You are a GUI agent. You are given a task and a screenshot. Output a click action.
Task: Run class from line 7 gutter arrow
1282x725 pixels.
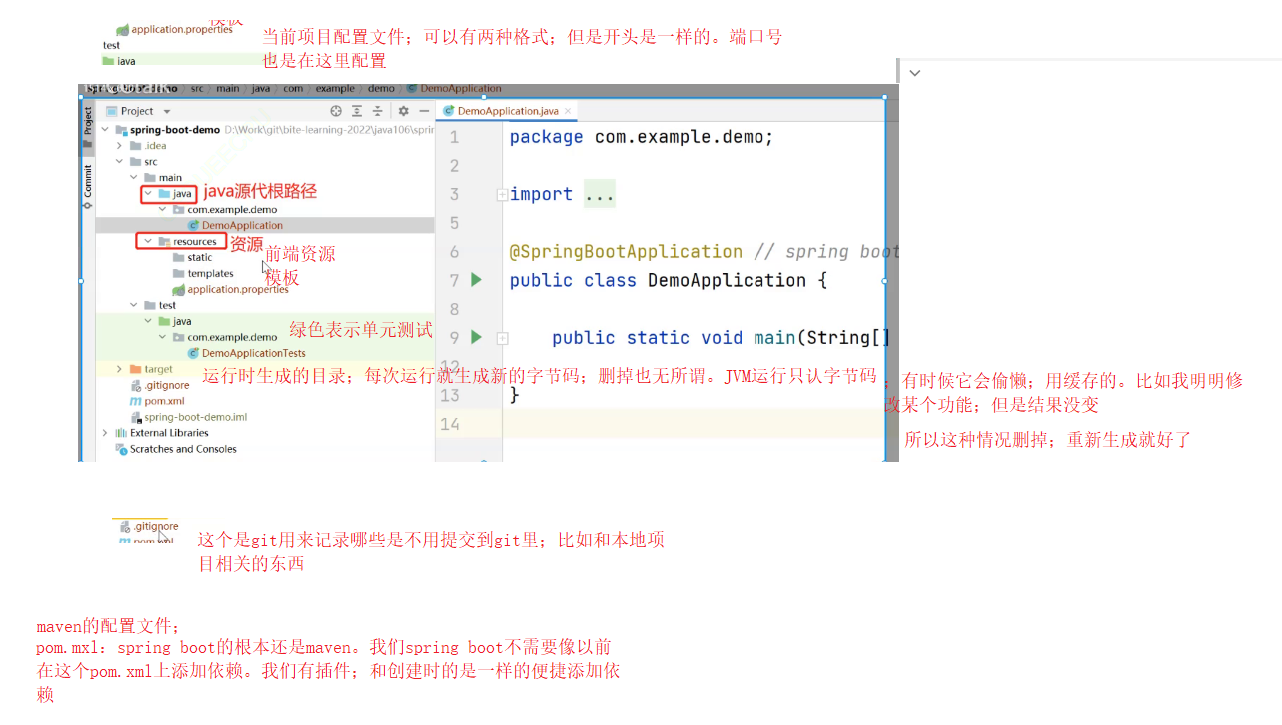476,280
